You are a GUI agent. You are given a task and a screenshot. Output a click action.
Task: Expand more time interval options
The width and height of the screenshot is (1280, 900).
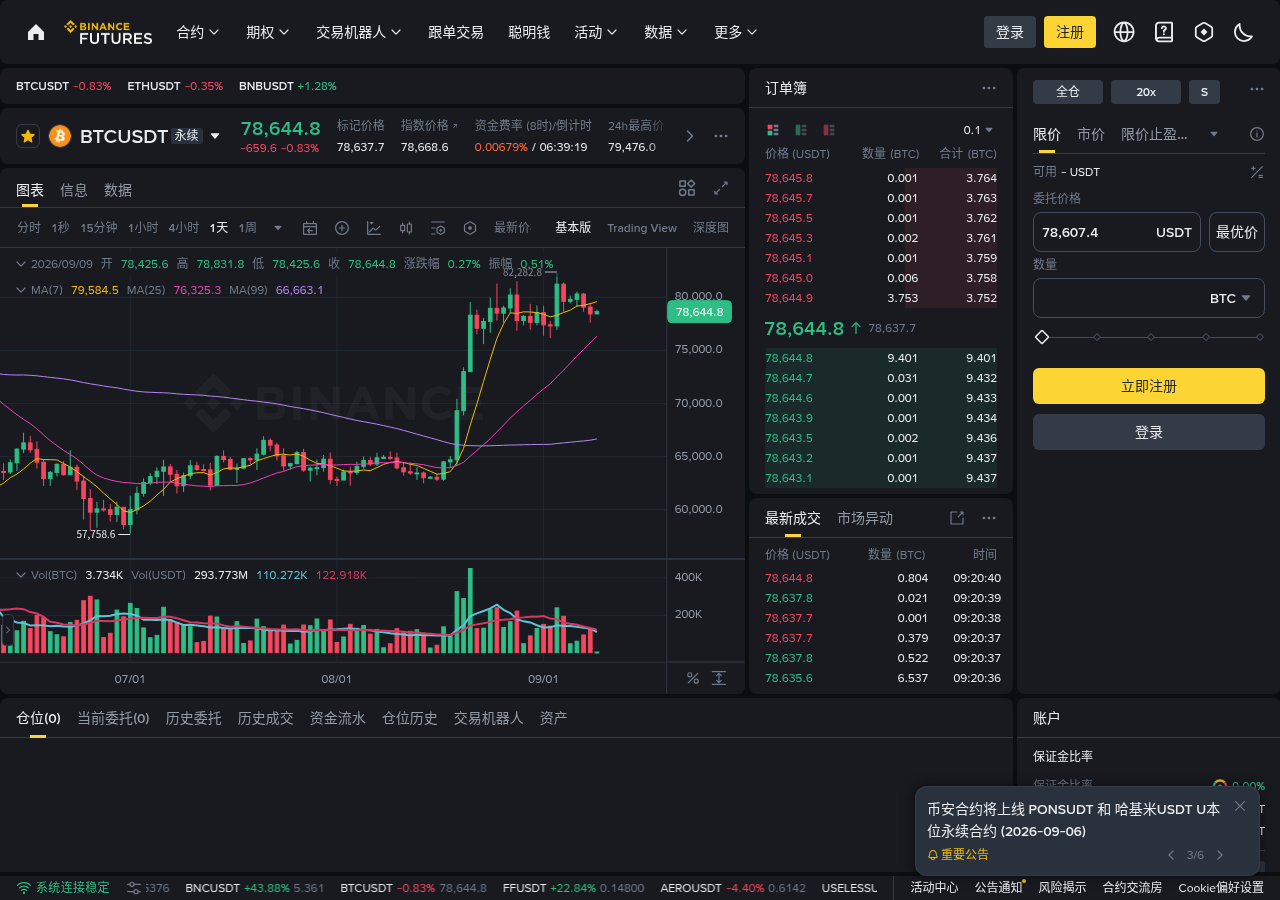pos(278,228)
